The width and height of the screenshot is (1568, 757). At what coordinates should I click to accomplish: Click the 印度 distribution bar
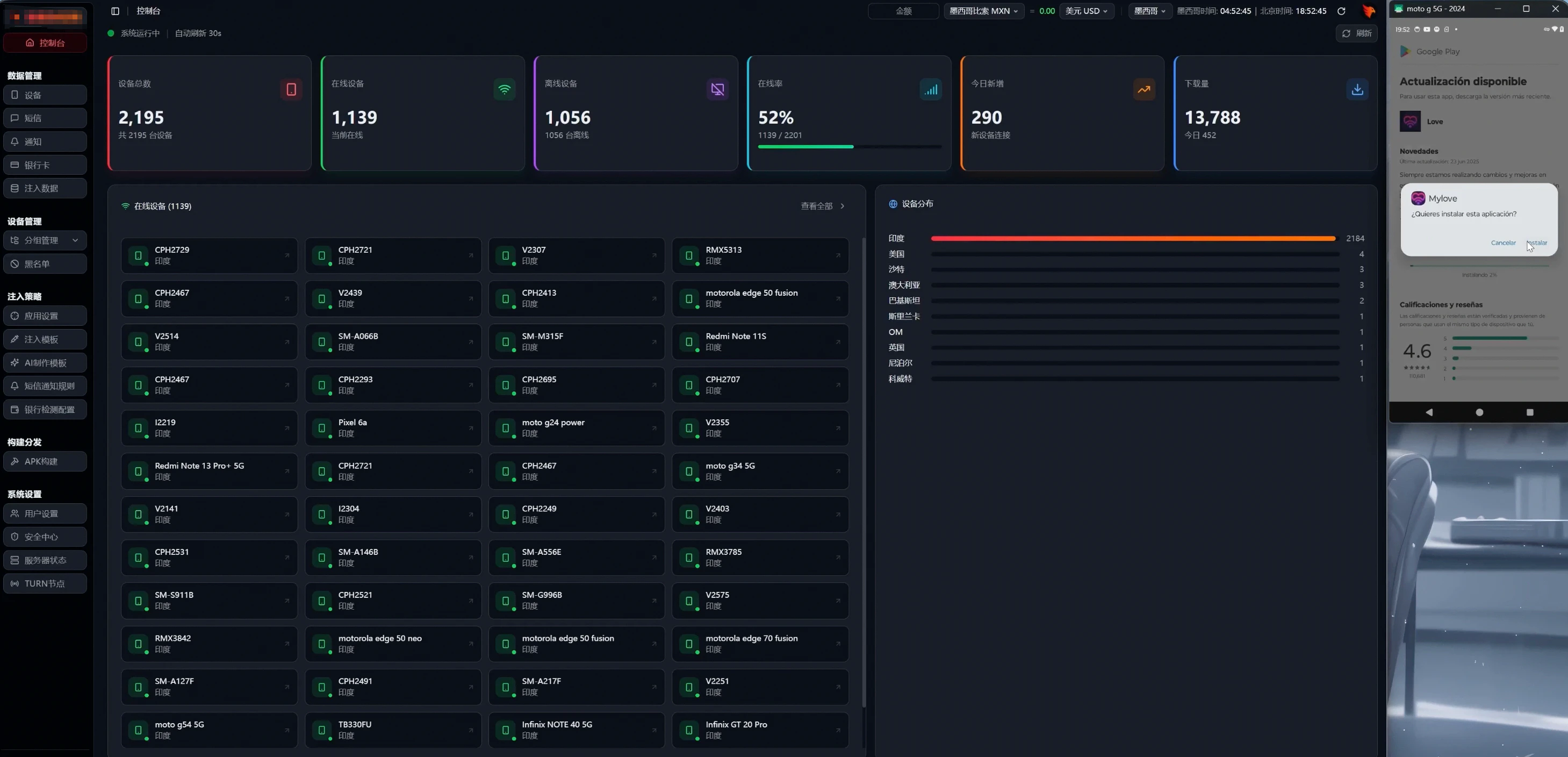click(1134, 239)
